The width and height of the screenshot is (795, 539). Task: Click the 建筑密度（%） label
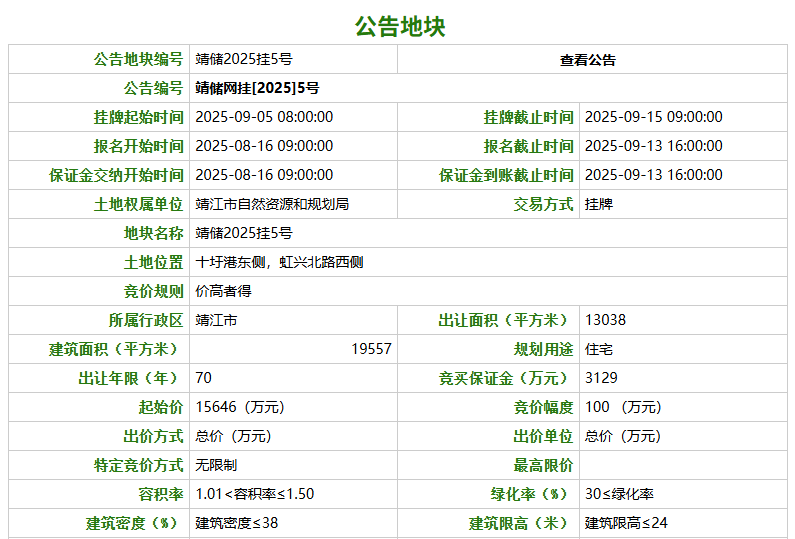pos(134,523)
